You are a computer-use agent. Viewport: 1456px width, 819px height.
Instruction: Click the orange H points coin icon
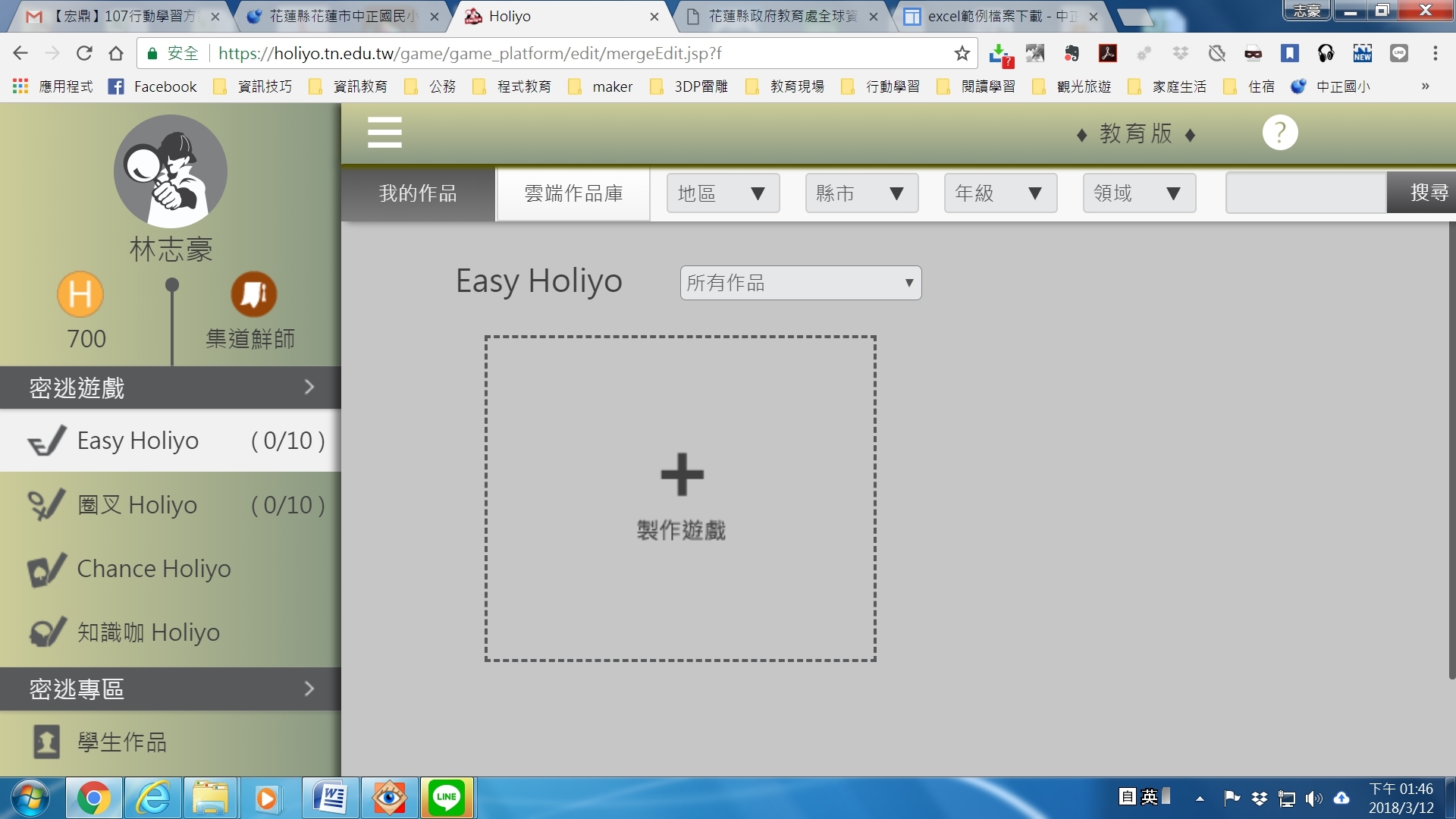80,294
